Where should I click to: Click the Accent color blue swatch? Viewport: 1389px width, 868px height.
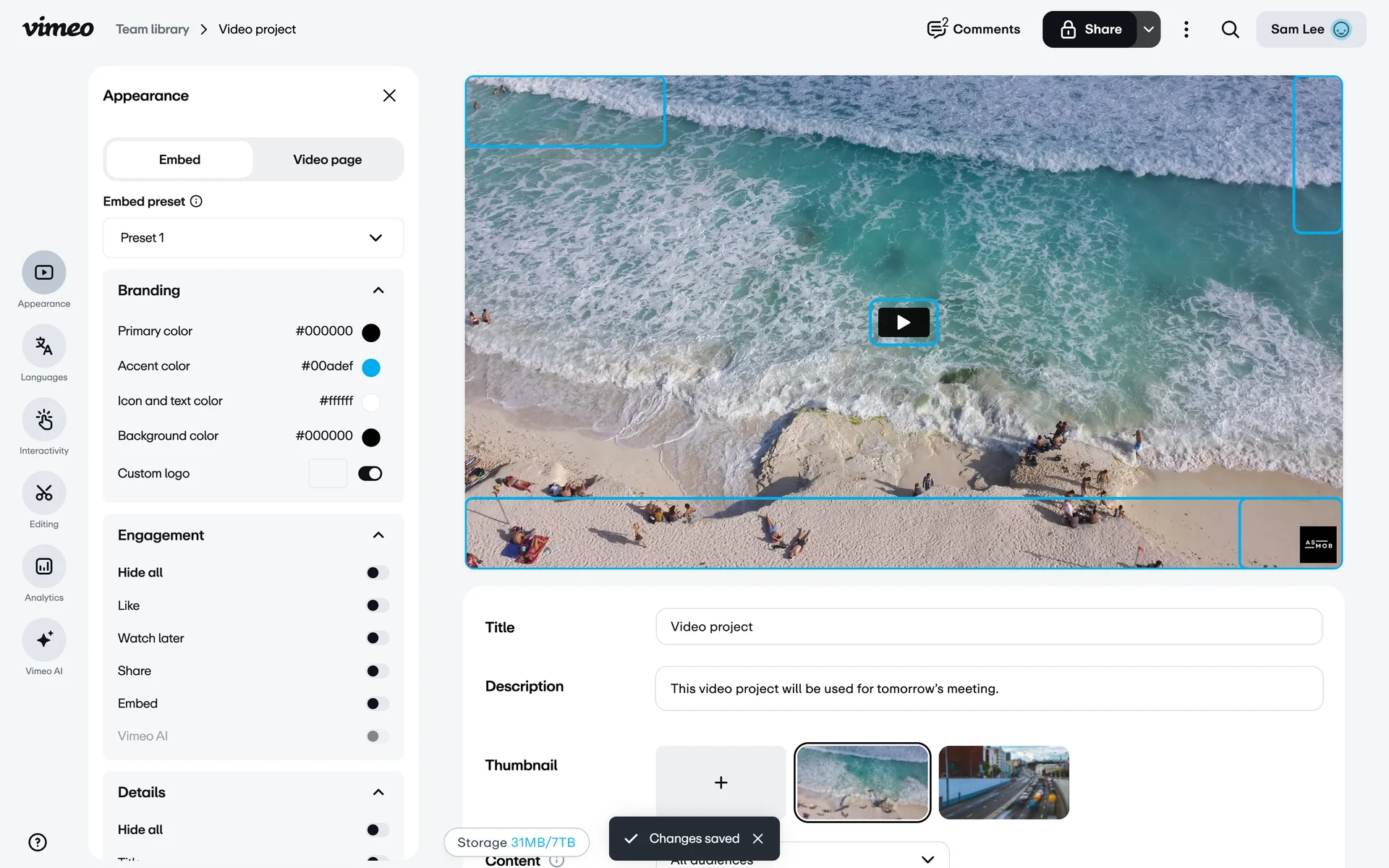click(x=370, y=367)
